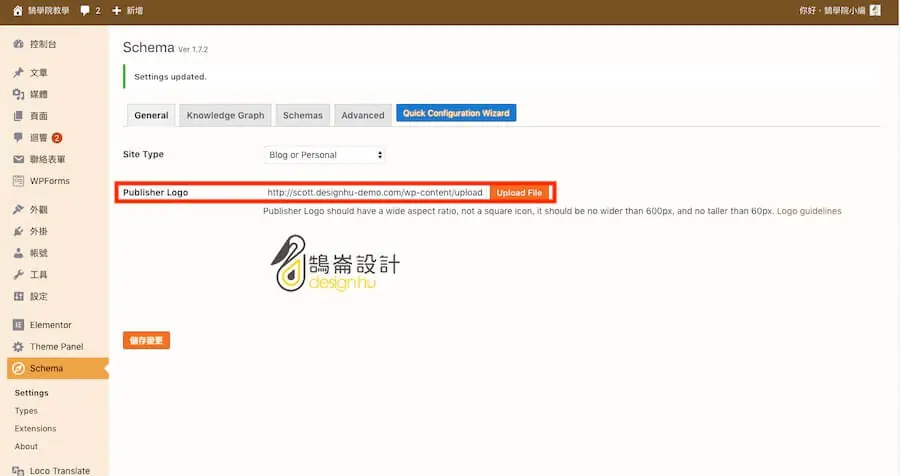This screenshot has width=900, height=476.
Task: Click the comments badge showing 2
Action: [57, 138]
